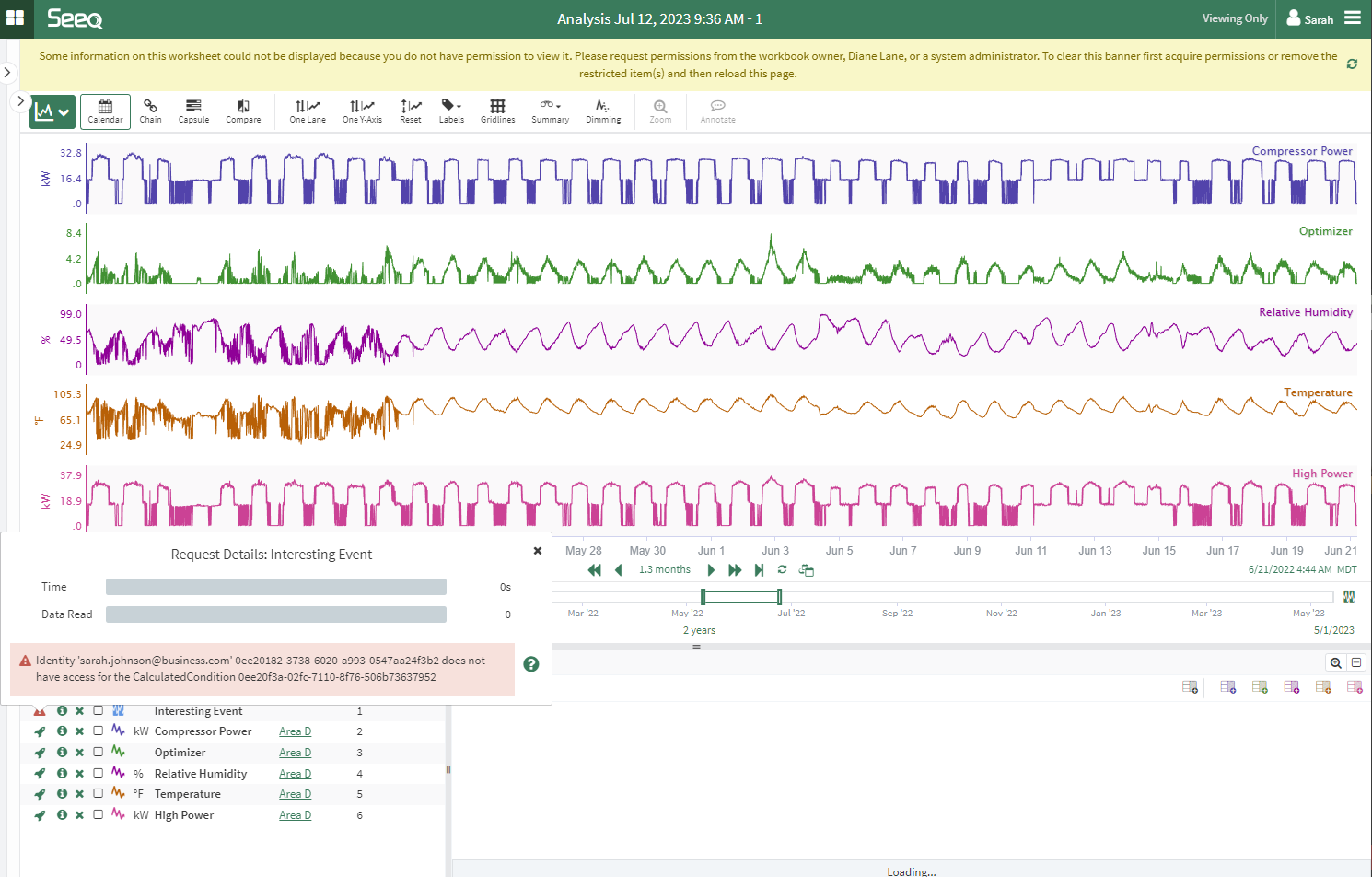Select the Relative Humidity checkbox
Screen dimensions: 1372x877
tap(99, 774)
